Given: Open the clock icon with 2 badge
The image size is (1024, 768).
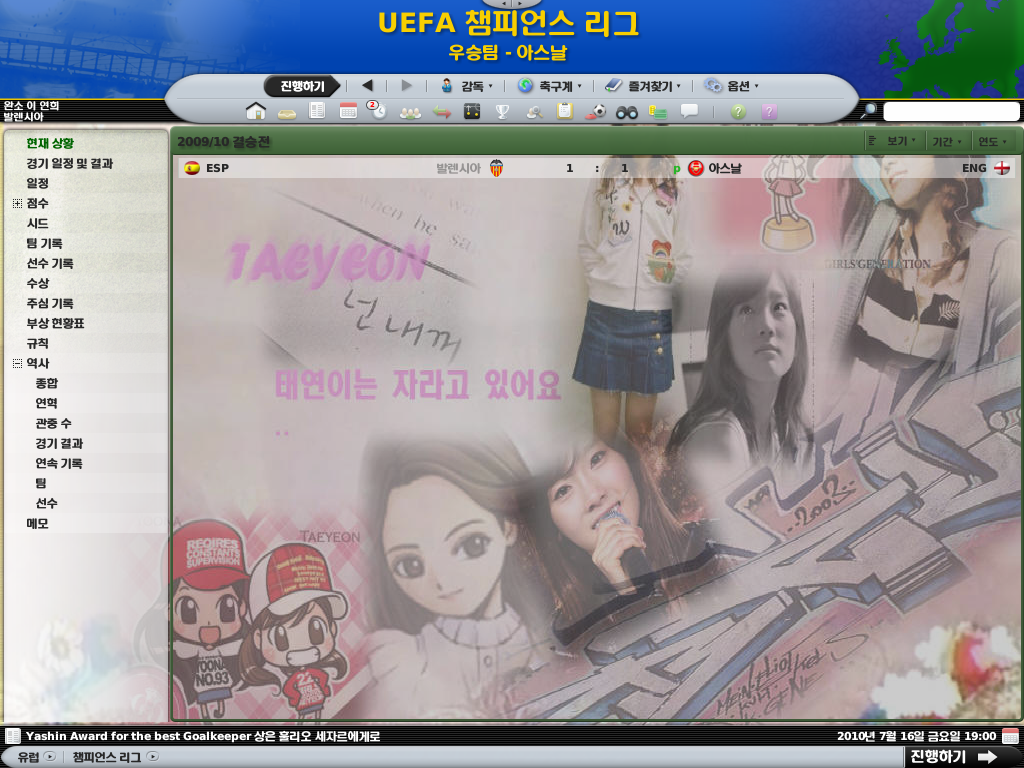Looking at the screenshot, I should pyautogui.click(x=376, y=110).
